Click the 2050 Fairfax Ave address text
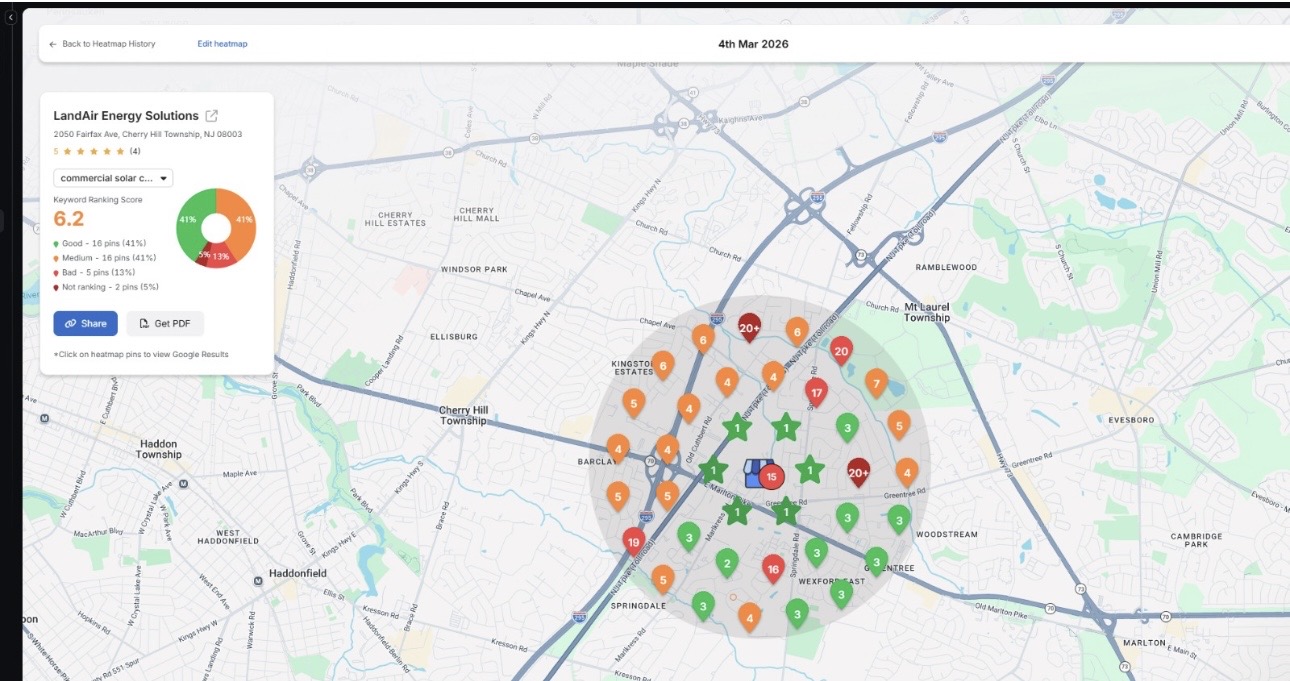This screenshot has width=1290, height=681. coord(148,134)
